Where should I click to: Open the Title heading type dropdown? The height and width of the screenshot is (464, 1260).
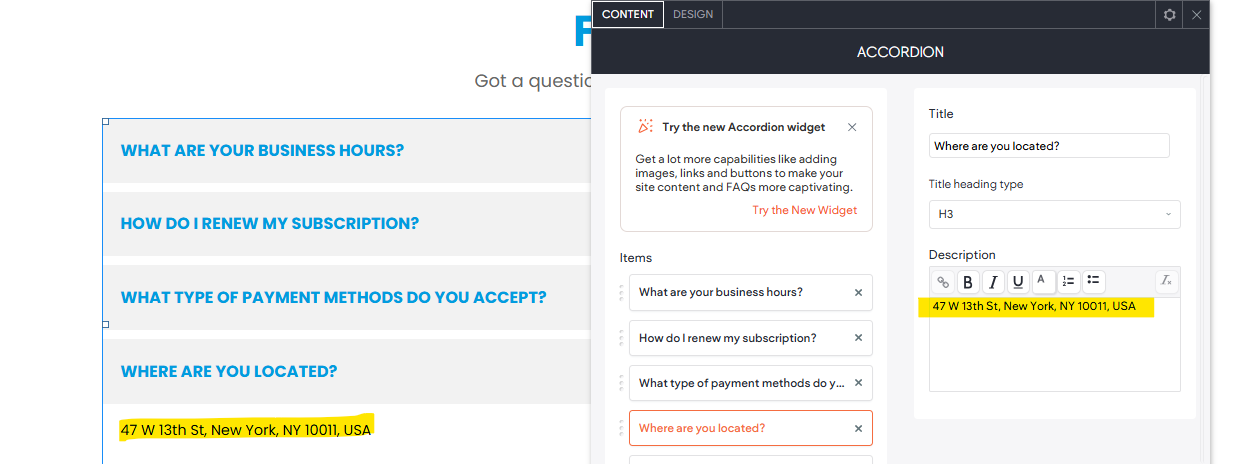(x=1054, y=214)
